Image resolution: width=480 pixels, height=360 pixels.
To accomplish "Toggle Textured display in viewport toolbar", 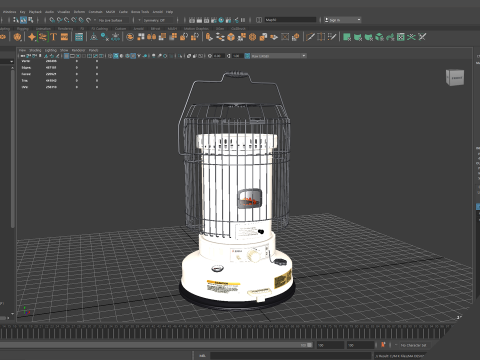I will [x=133, y=56].
